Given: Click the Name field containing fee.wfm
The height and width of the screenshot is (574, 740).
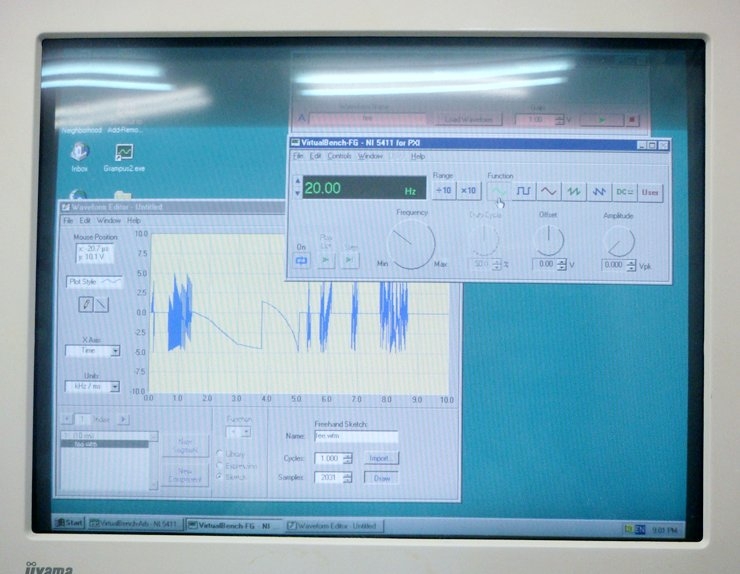Looking at the screenshot, I should 356,436.
